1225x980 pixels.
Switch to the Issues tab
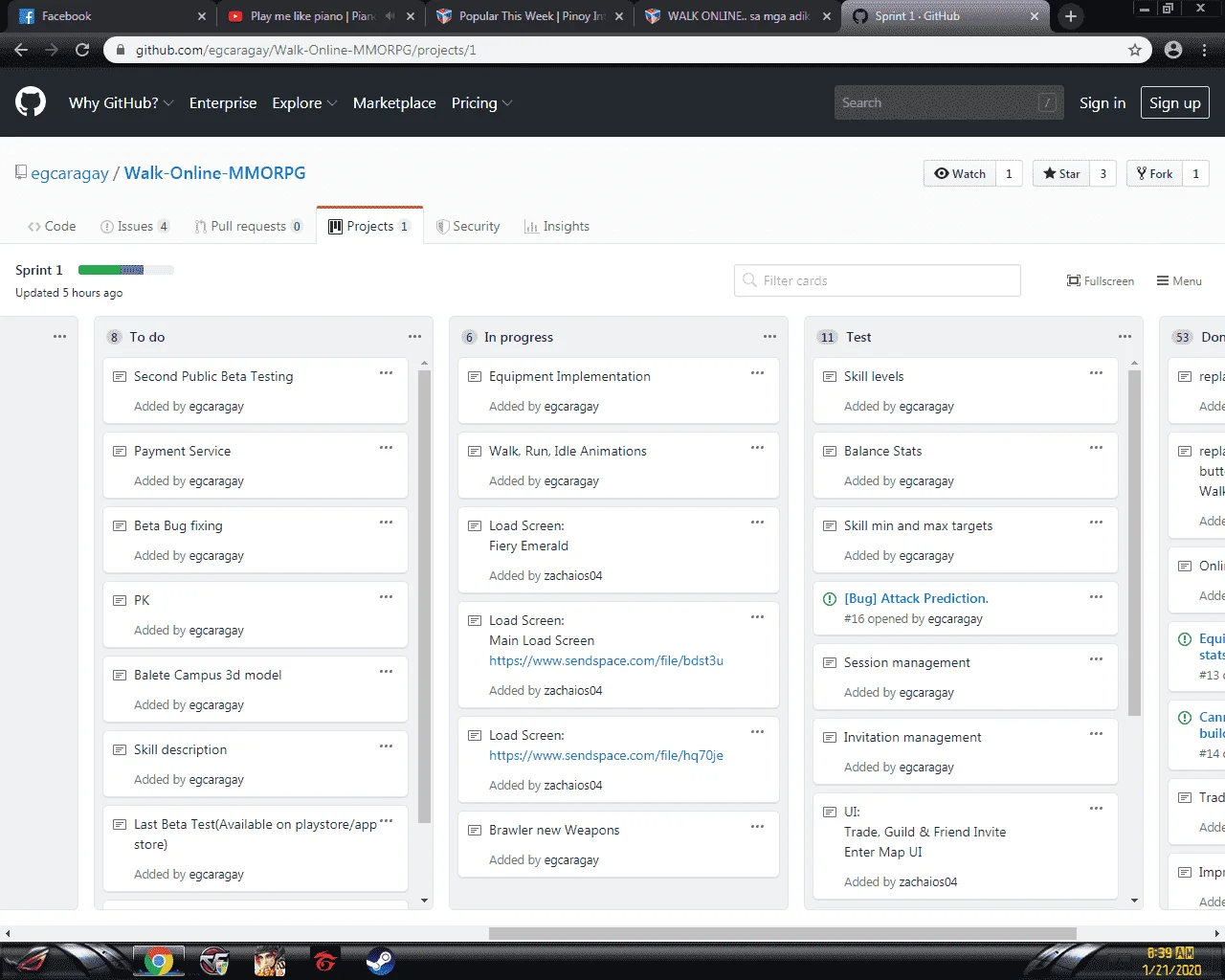pyautogui.click(x=135, y=227)
